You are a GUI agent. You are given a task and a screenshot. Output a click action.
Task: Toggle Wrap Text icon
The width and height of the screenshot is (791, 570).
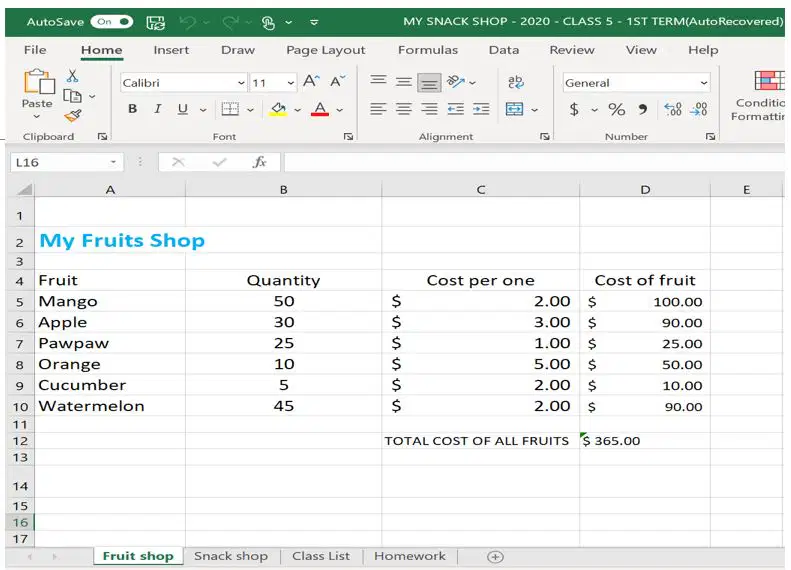tap(516, 82)
